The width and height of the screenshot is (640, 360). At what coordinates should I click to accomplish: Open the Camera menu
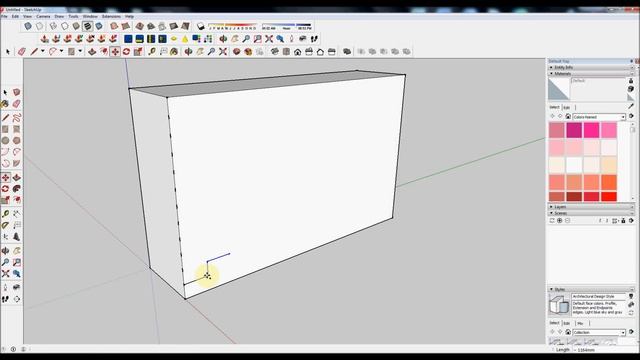[x=43, y=17]
